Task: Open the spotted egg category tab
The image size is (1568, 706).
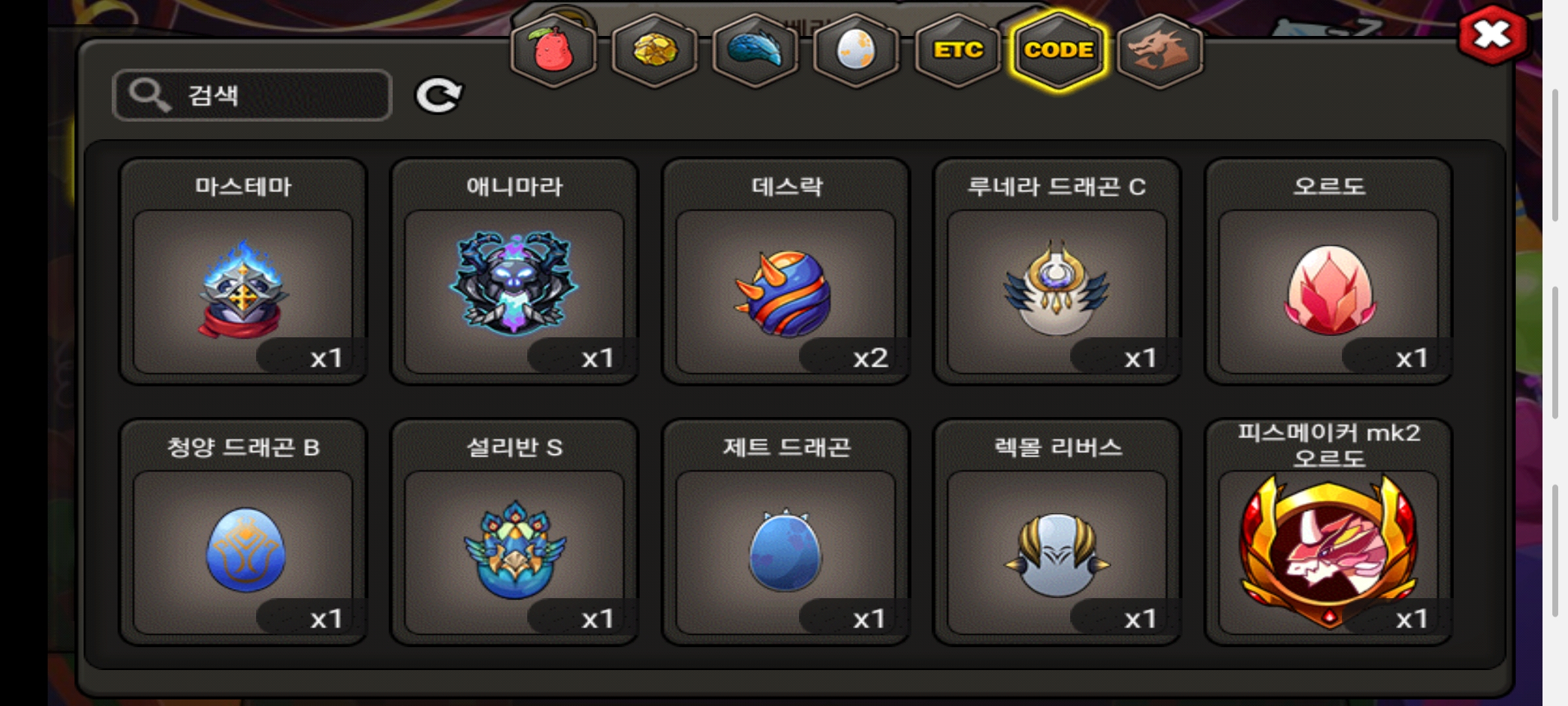Action: [856, 50]
